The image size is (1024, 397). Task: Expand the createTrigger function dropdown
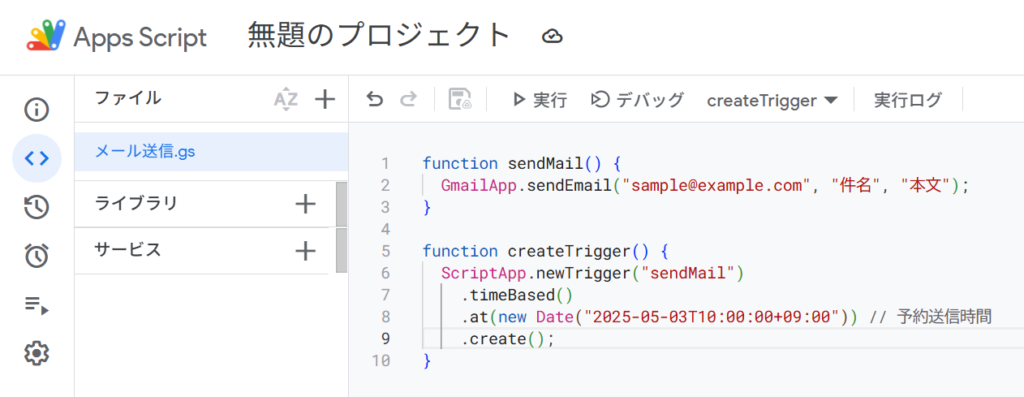(x=772, y=101)
